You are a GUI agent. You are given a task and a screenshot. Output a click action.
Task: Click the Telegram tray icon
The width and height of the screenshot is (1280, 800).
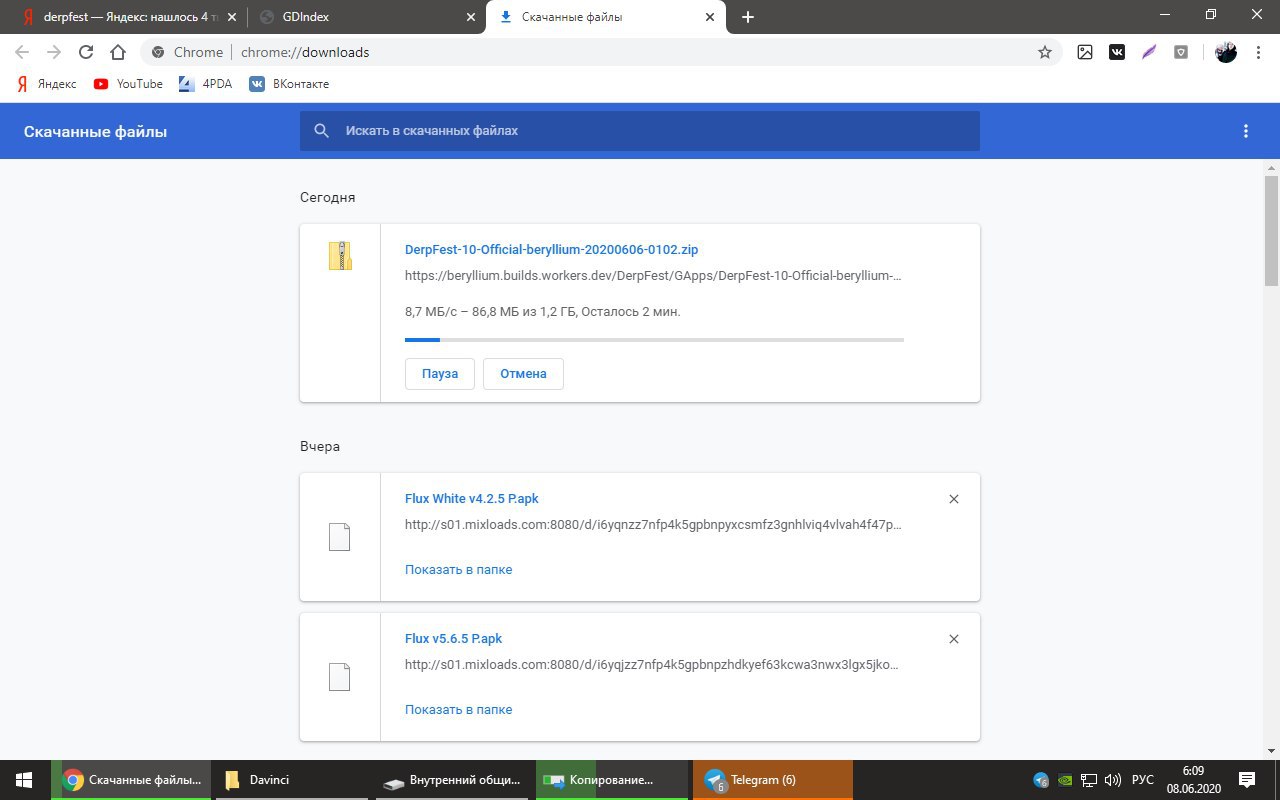[1041, 780]
